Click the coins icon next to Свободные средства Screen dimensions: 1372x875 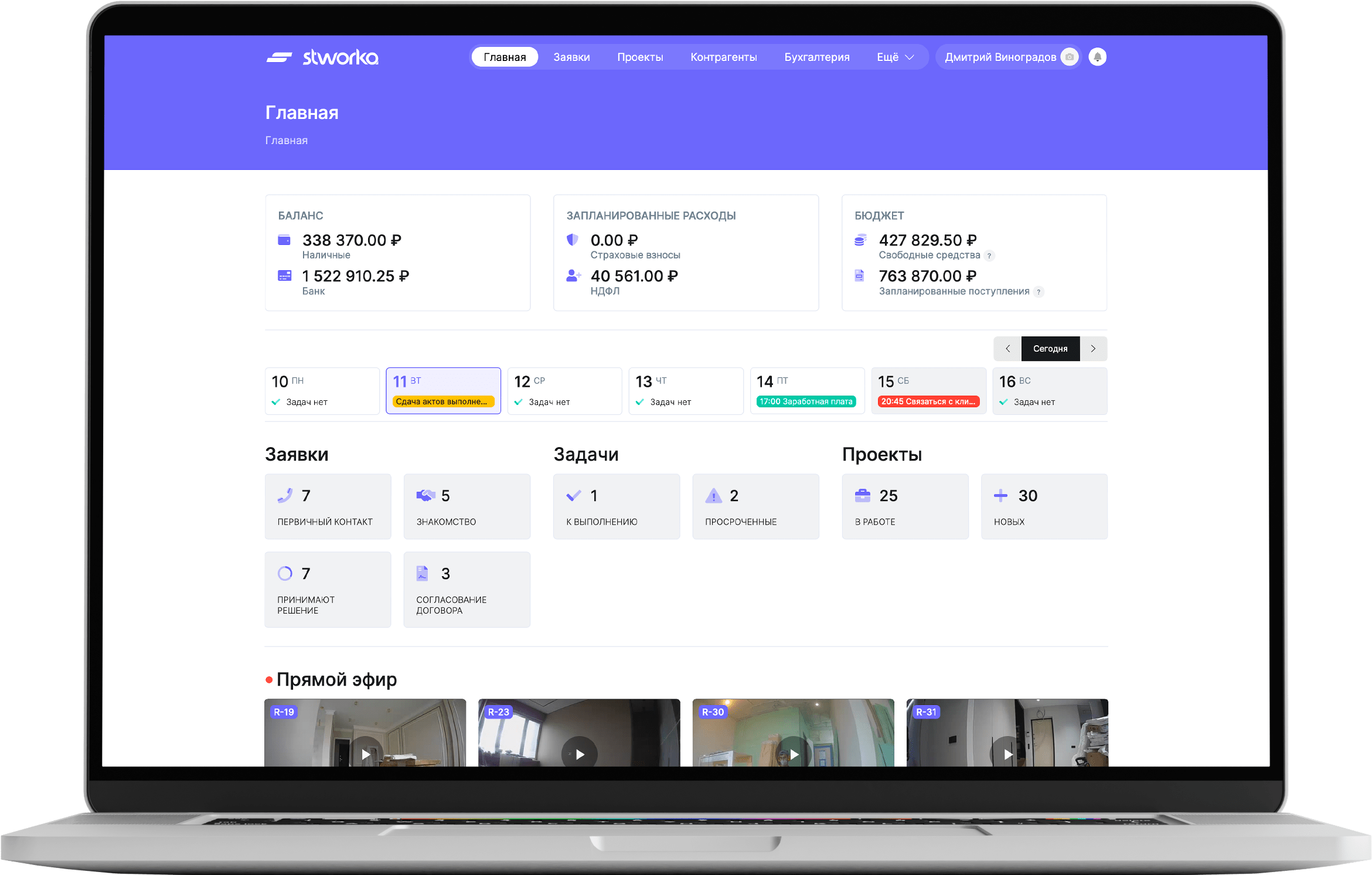pos(859,240)
